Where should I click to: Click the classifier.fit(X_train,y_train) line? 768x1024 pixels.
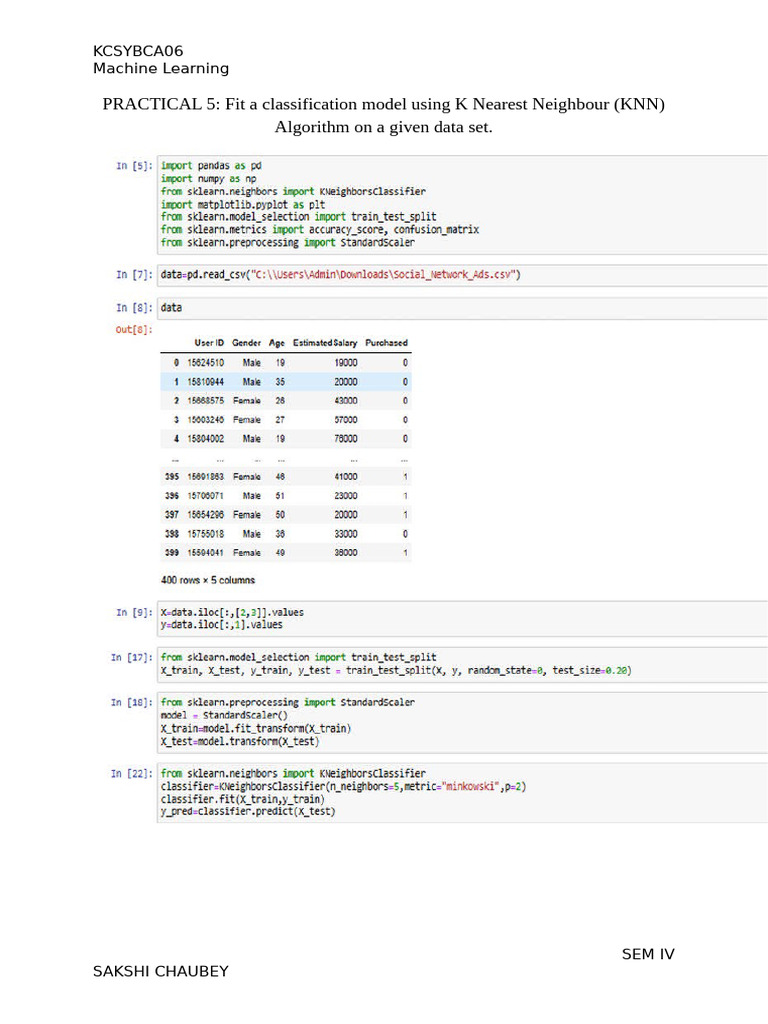(x=242, y=799)
